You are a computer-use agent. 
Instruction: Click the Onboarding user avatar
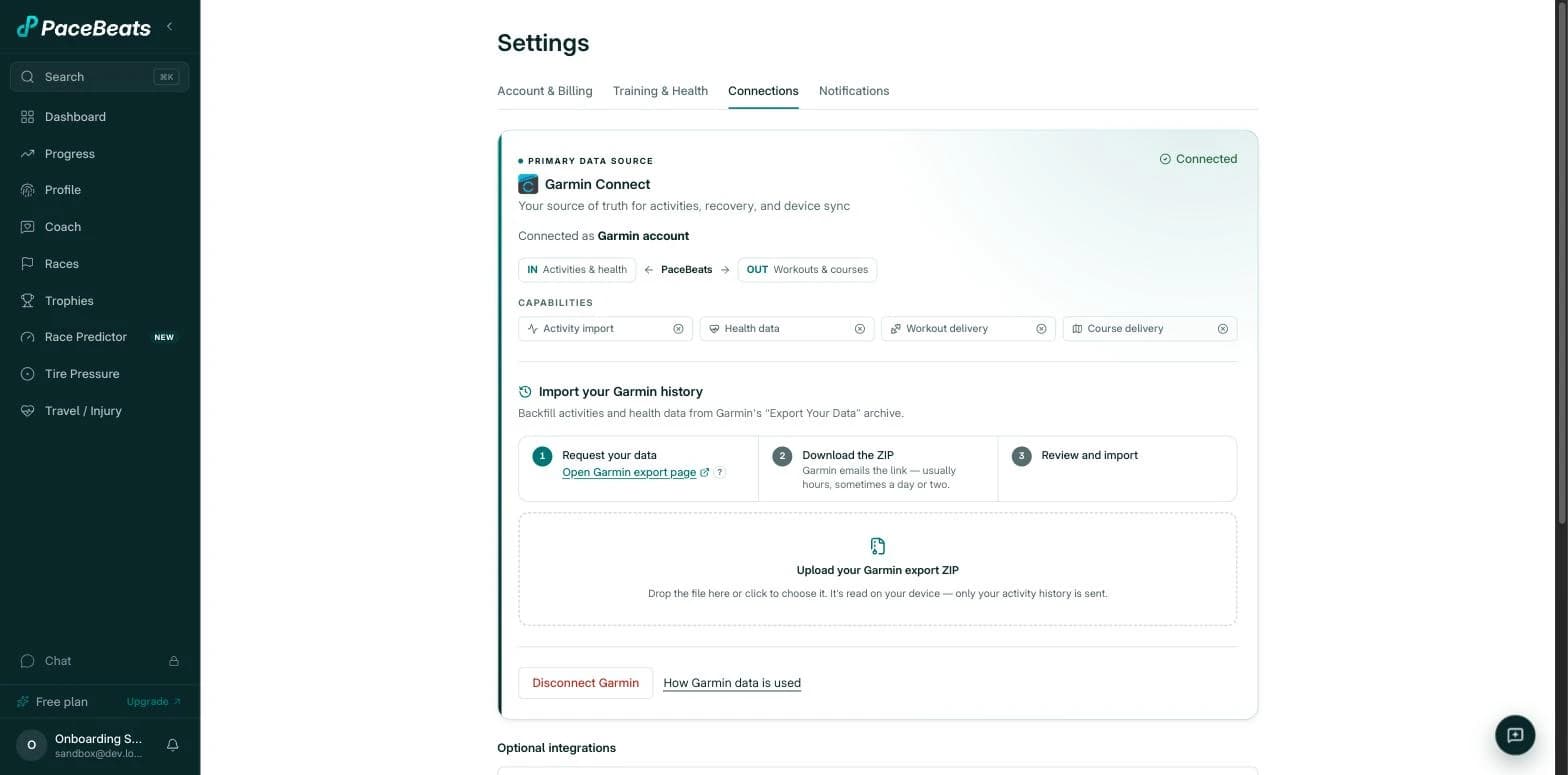[x=31, y=745]
